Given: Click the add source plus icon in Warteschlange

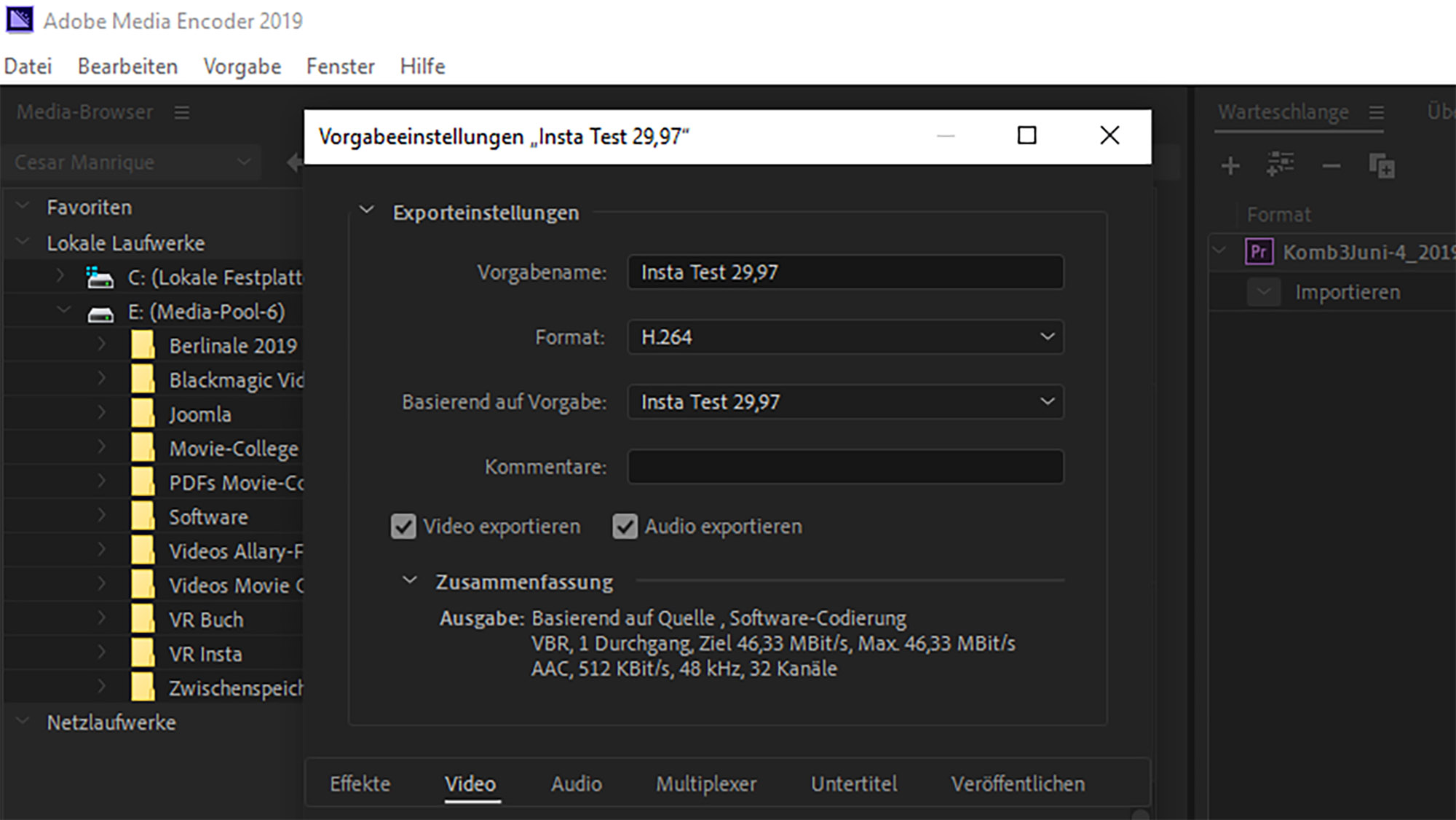Looking at the screenshot, I should point(1230,166).
